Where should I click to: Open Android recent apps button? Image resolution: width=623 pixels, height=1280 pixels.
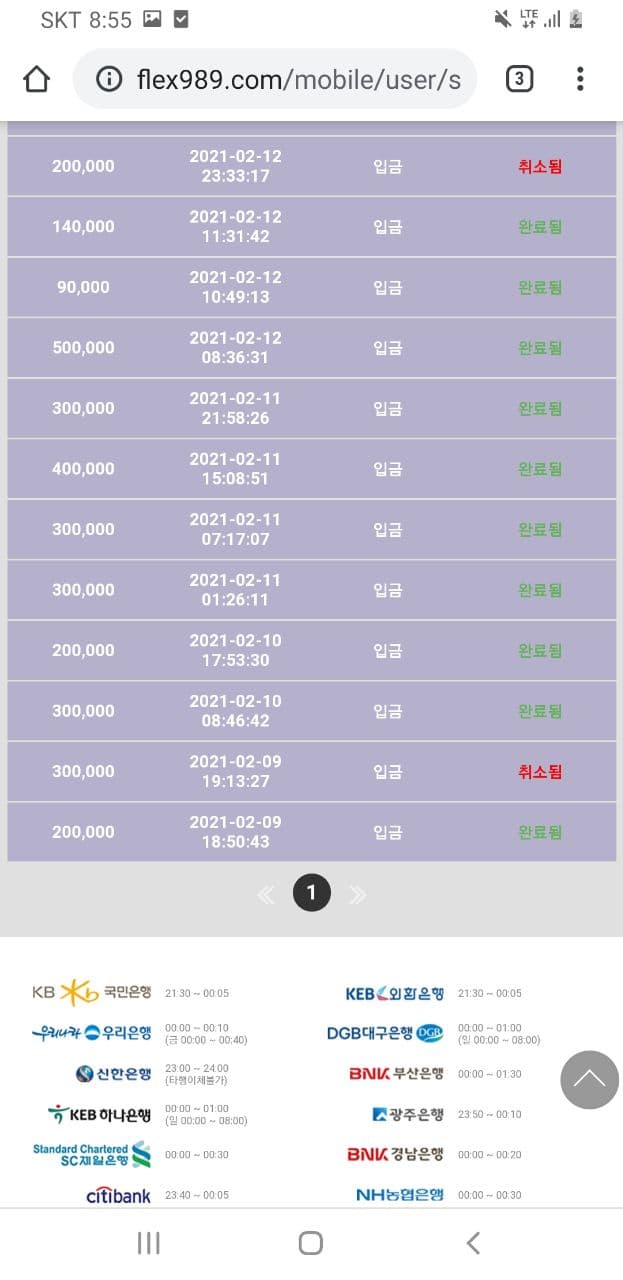[x=148, y=1243]
